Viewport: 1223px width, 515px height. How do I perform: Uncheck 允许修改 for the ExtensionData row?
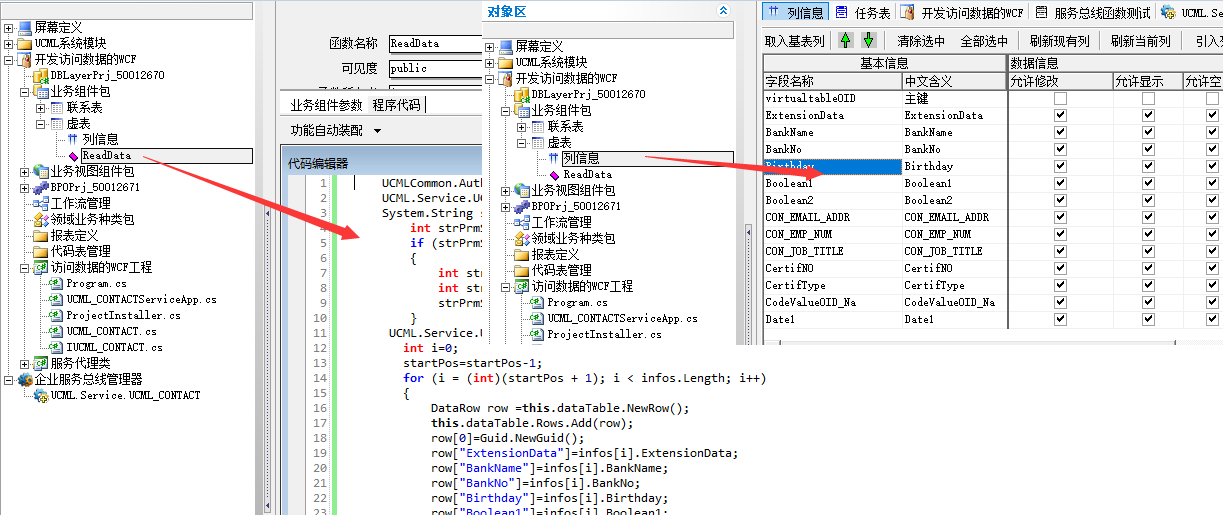coord(1060,116)
